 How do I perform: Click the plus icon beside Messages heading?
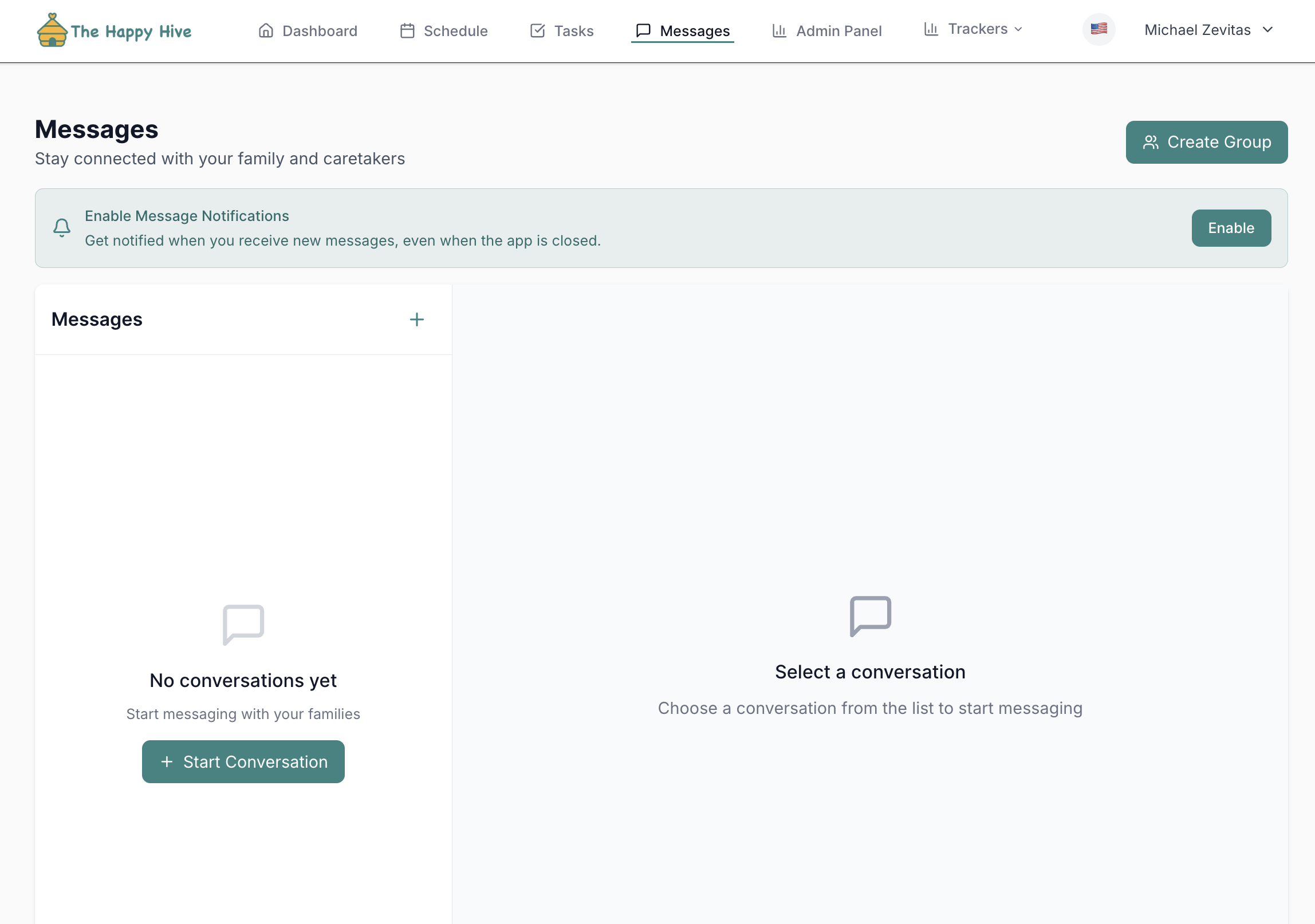coord(417,319)
